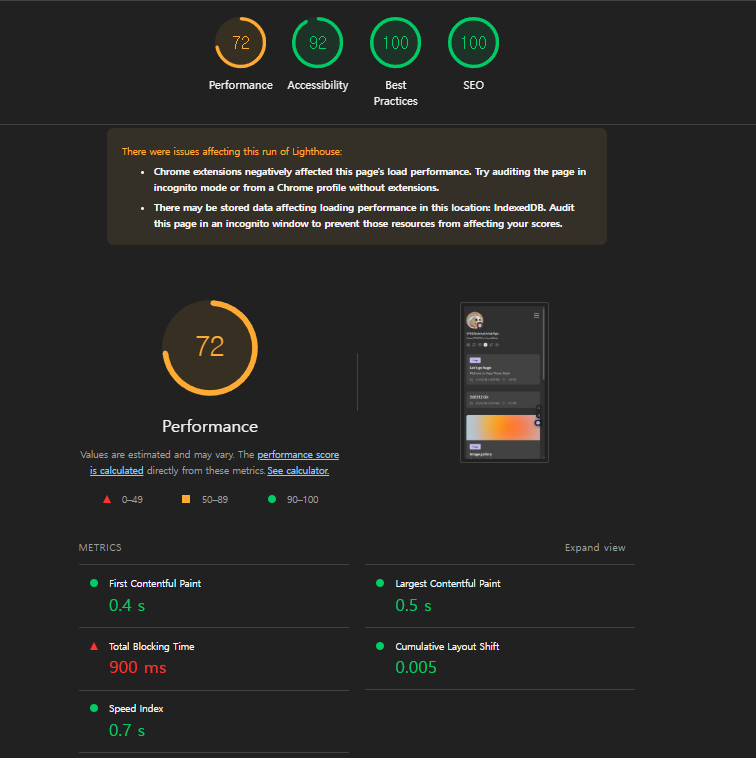This screenshot has width=756, height=758.
Task: Expand the Largest Contentful Paint metric value
Action: 413,605
